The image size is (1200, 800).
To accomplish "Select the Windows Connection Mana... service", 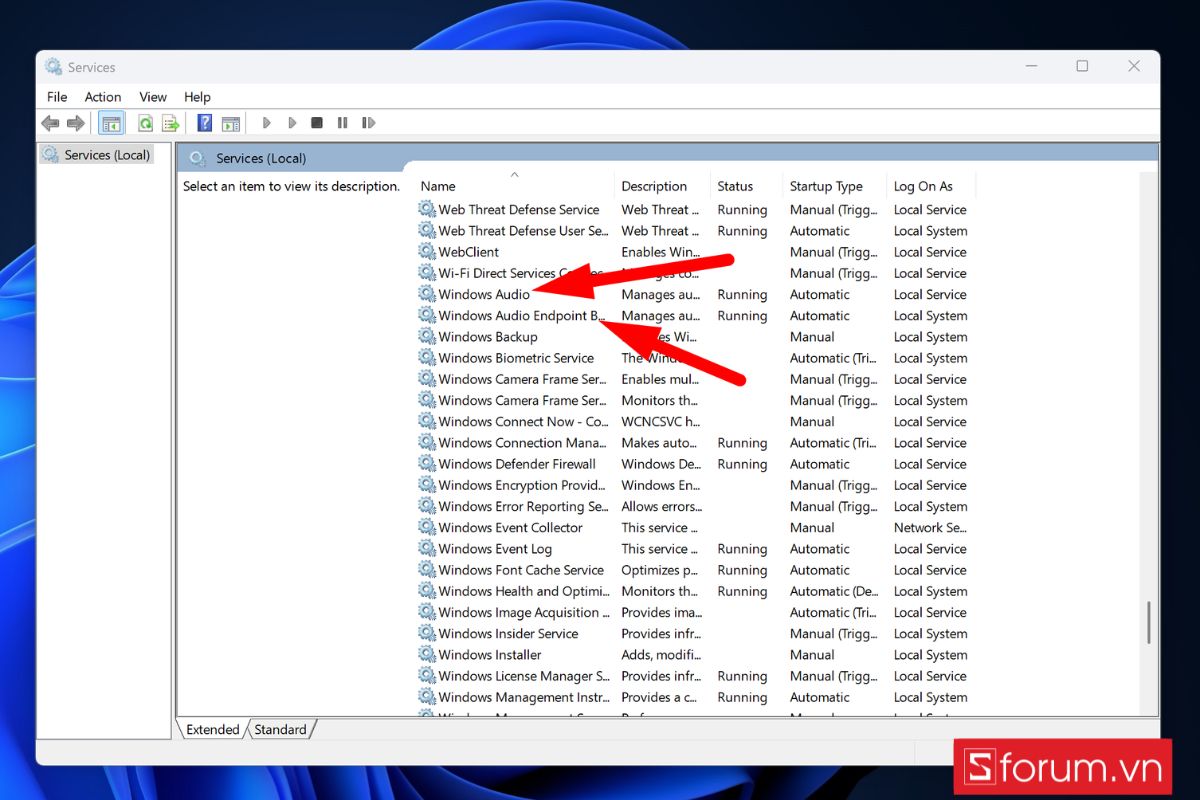I will [522, 443].
